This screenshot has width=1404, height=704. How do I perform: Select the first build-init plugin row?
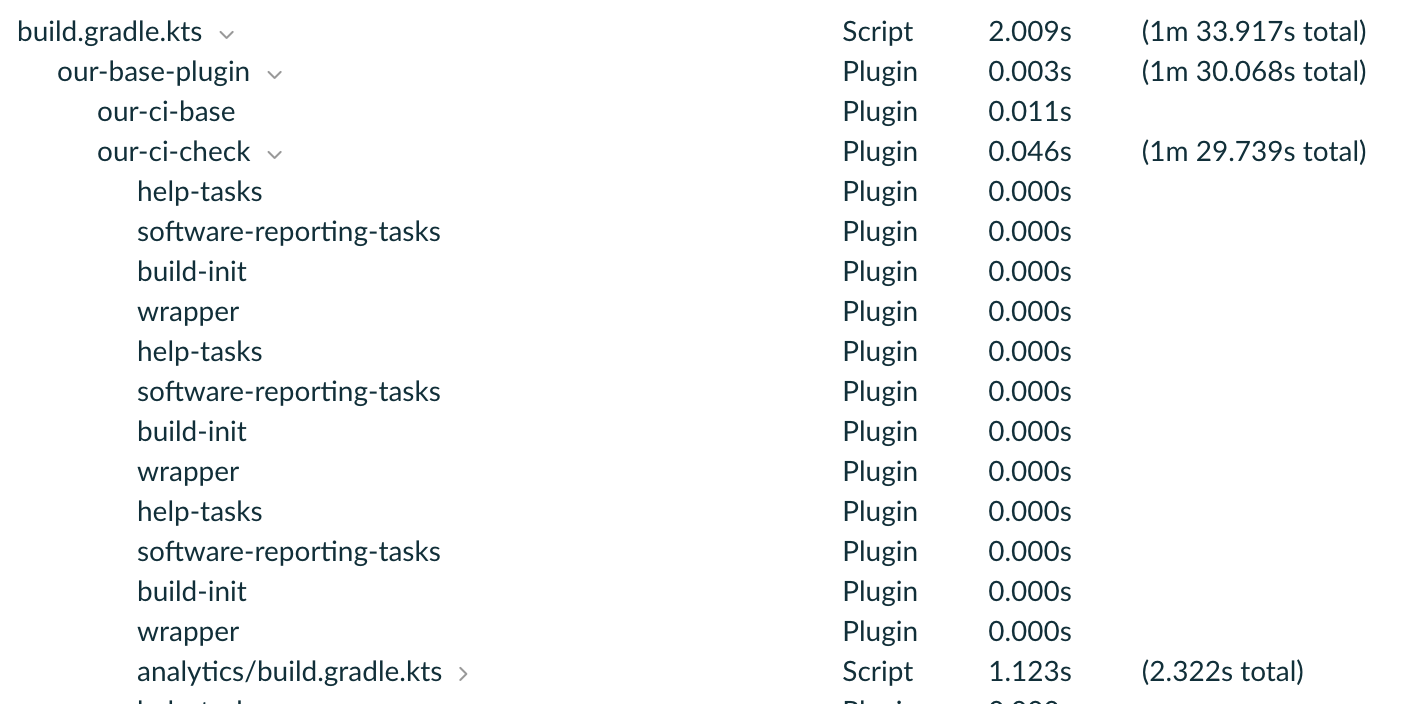(x=192, y=272)
